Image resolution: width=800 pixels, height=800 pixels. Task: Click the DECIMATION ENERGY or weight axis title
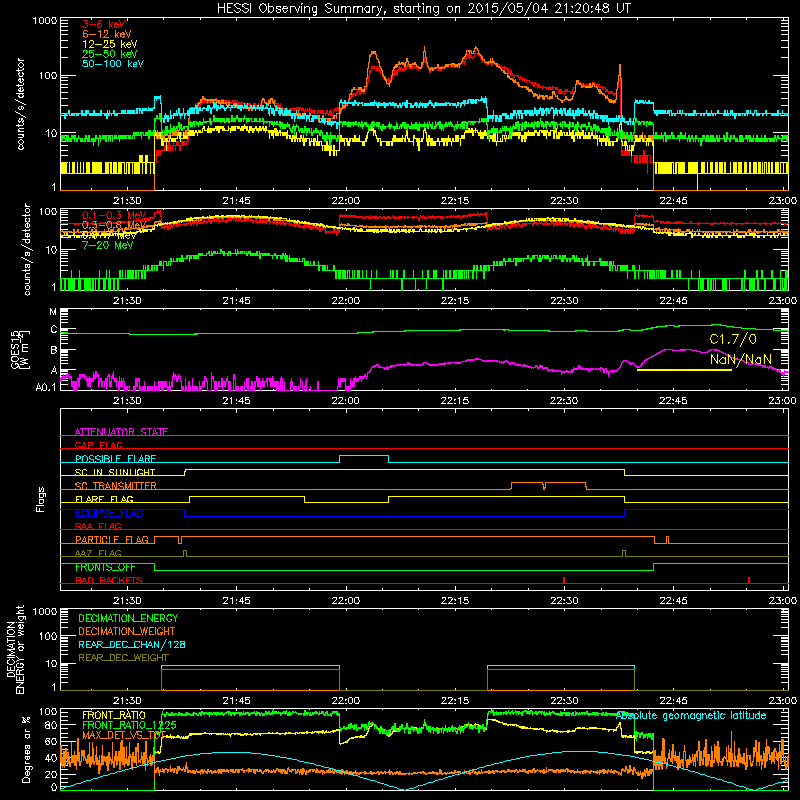pos(15,649)
